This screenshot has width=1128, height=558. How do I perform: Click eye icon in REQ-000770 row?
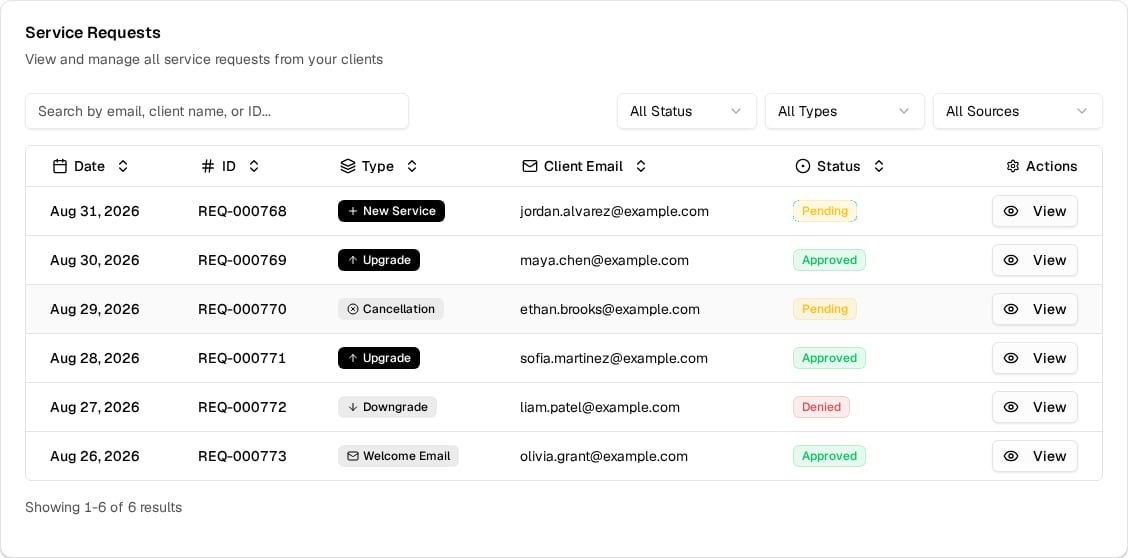coord(1011,309)
